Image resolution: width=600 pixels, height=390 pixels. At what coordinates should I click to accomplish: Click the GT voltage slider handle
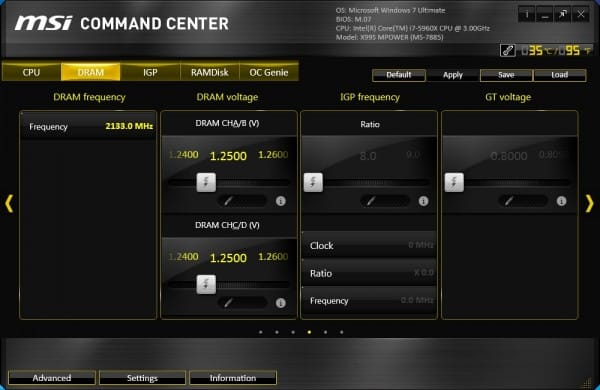(454, 182)
